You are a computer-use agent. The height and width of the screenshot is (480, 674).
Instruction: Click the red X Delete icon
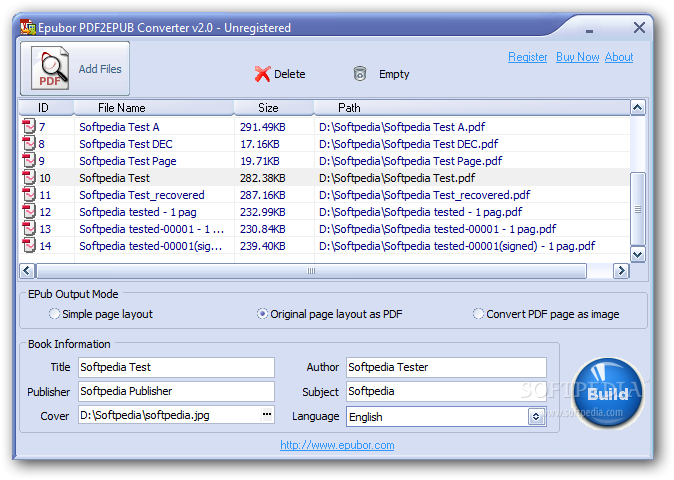262,74
